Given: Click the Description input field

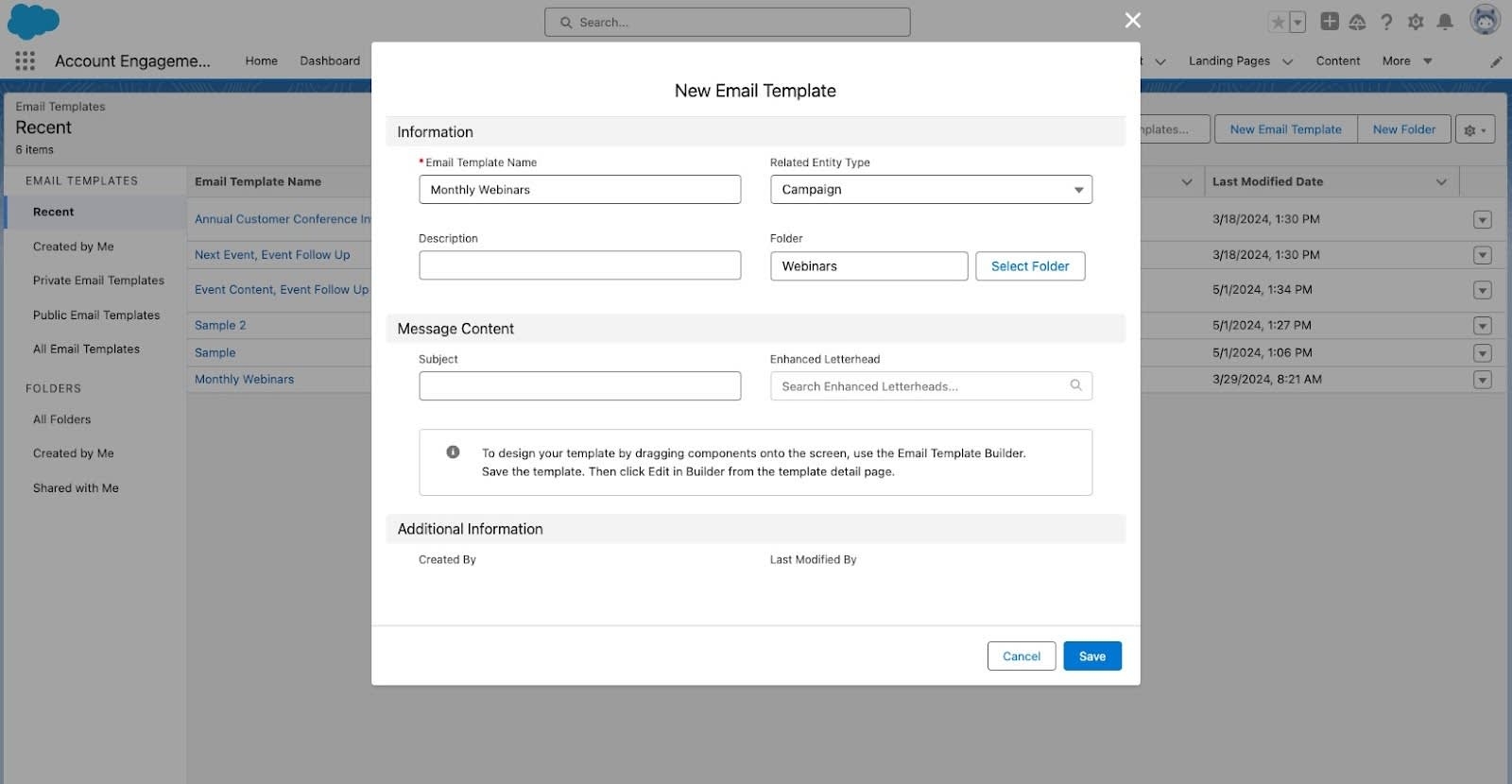Looking at the screenshot, I should 579,265.
